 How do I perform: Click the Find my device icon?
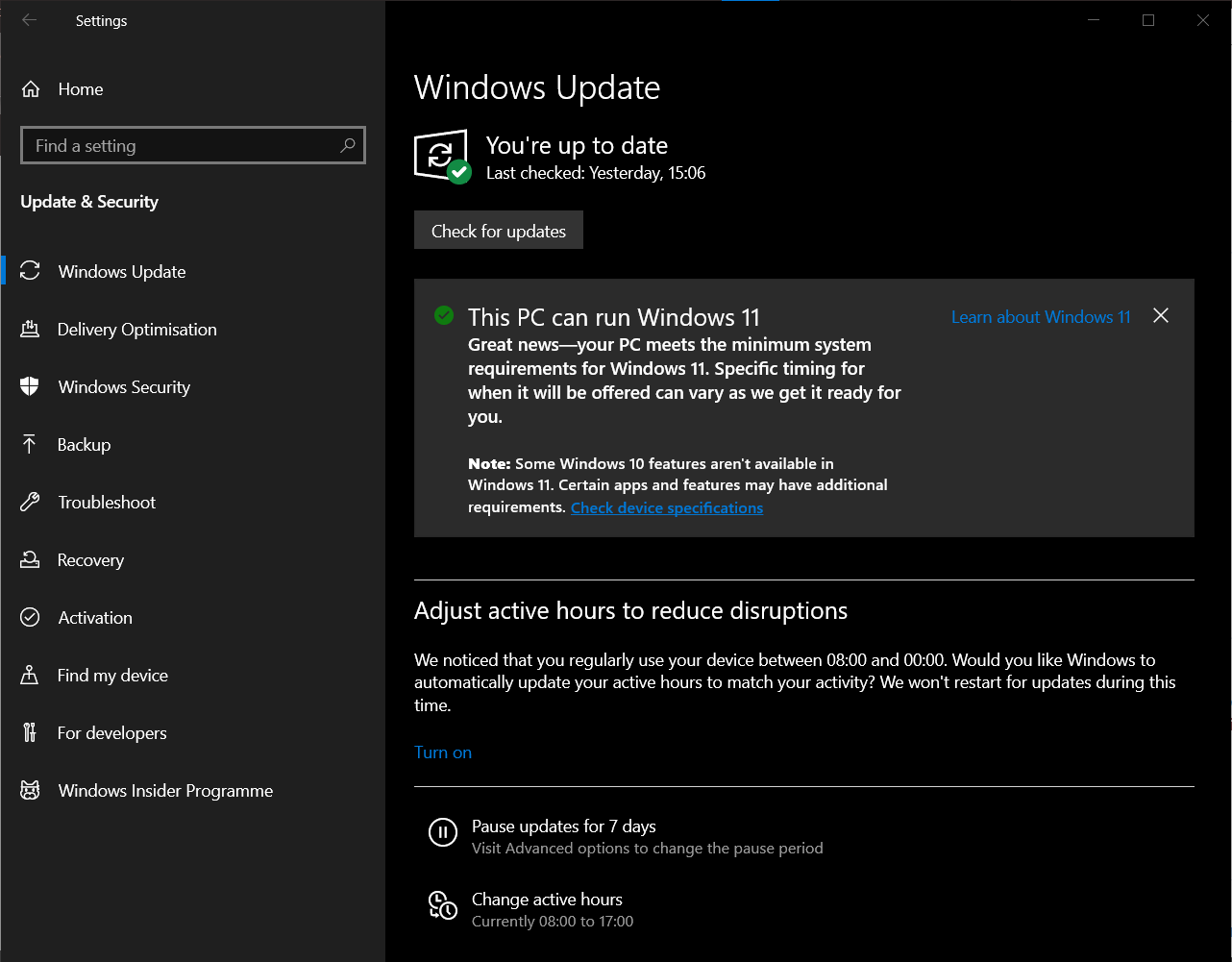click(x=30, y=675)
